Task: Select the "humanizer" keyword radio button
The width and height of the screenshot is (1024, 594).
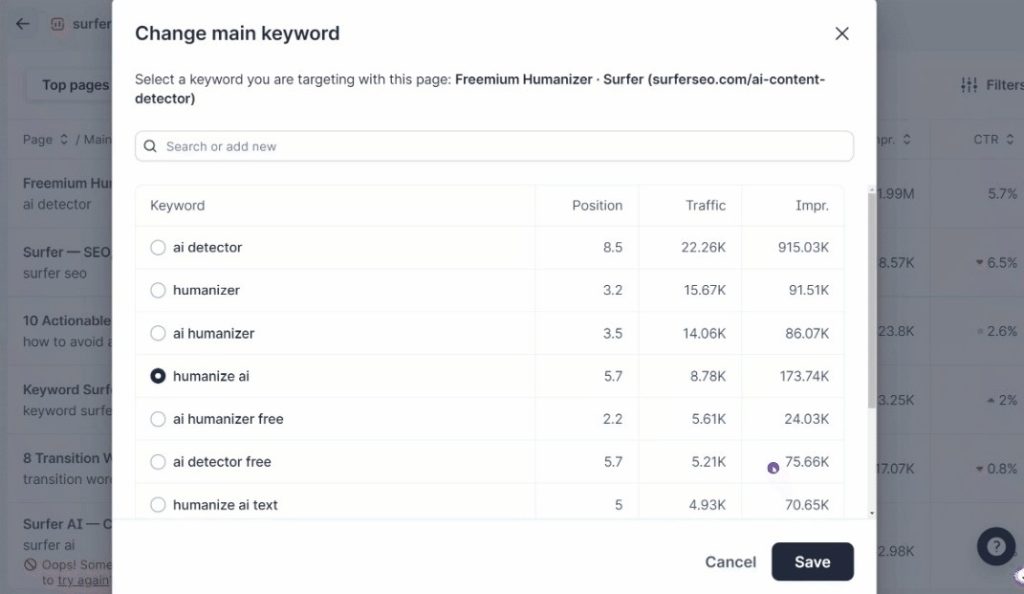Action: (x=158, y=290)
